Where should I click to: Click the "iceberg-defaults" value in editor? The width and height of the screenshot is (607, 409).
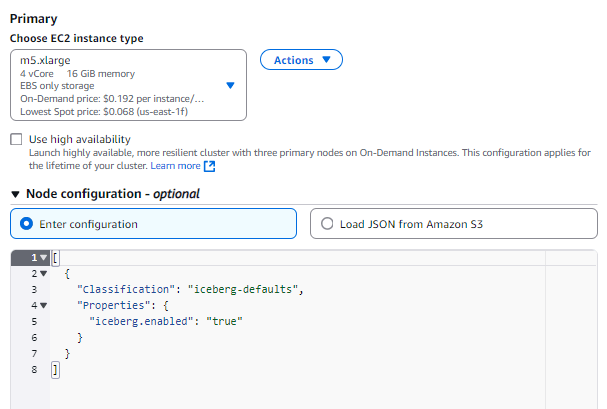click(x=244, y=289)
